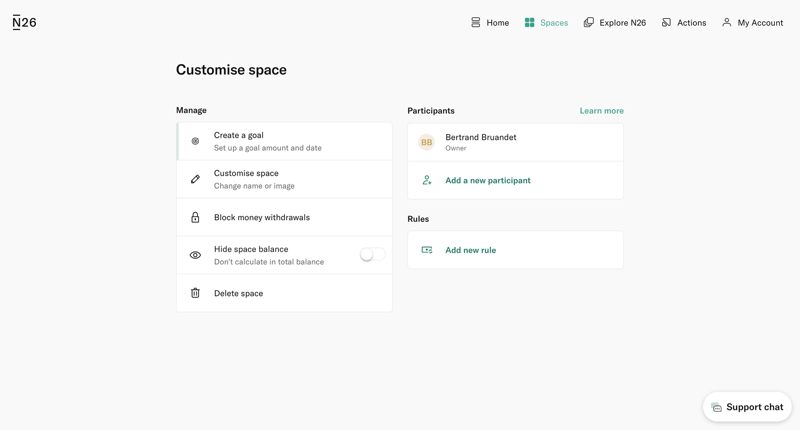The image size is (800, 430).
Task: Click the Explore N26 cards icon
Action: pos(589,22)
